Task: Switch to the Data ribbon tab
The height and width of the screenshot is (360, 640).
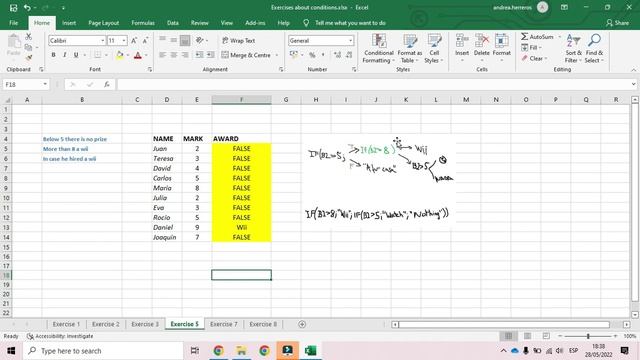Action: tap(173, 23)
